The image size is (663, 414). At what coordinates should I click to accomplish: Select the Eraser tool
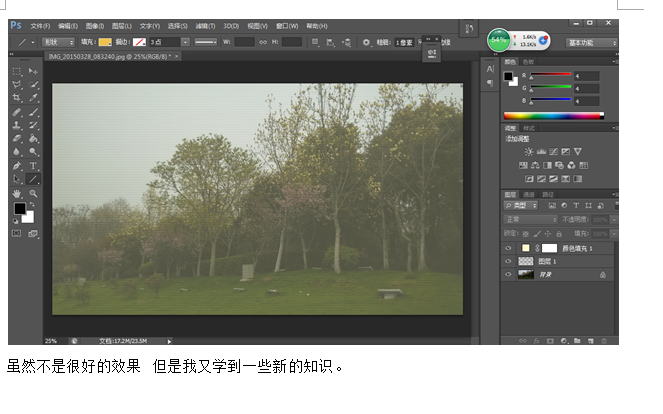pyautogui.click(x=16, y=138)
